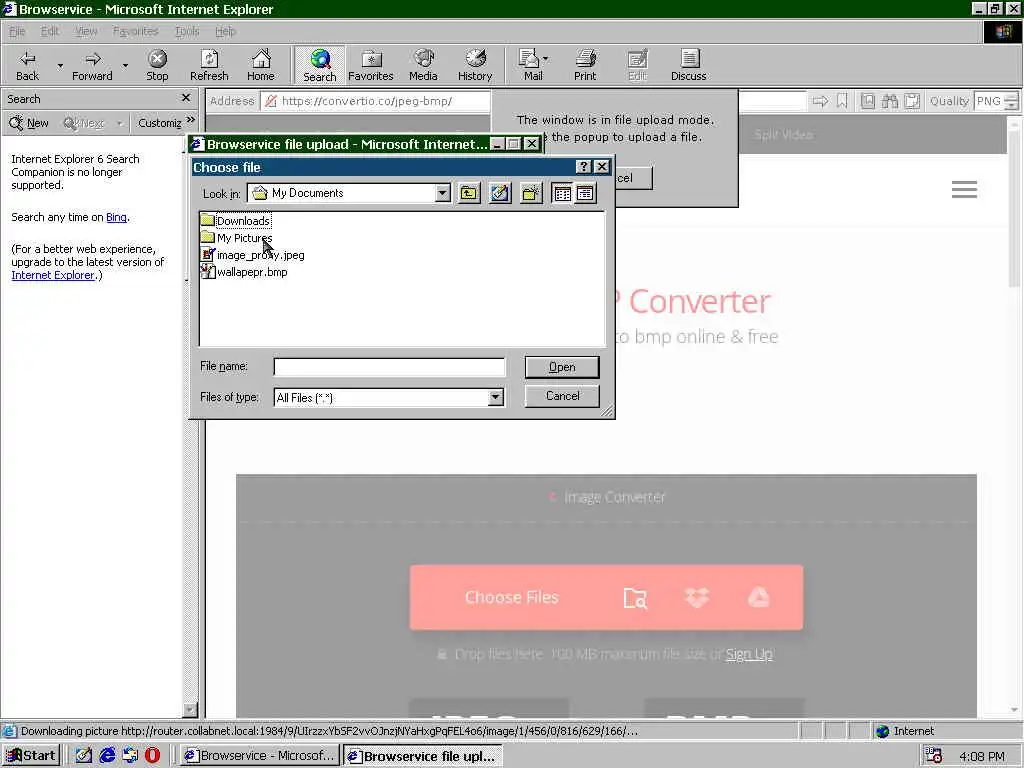Viewport: 1024px width, 768px height.
Task: Toggle the Search toolbar button
Action: (319, 65)
